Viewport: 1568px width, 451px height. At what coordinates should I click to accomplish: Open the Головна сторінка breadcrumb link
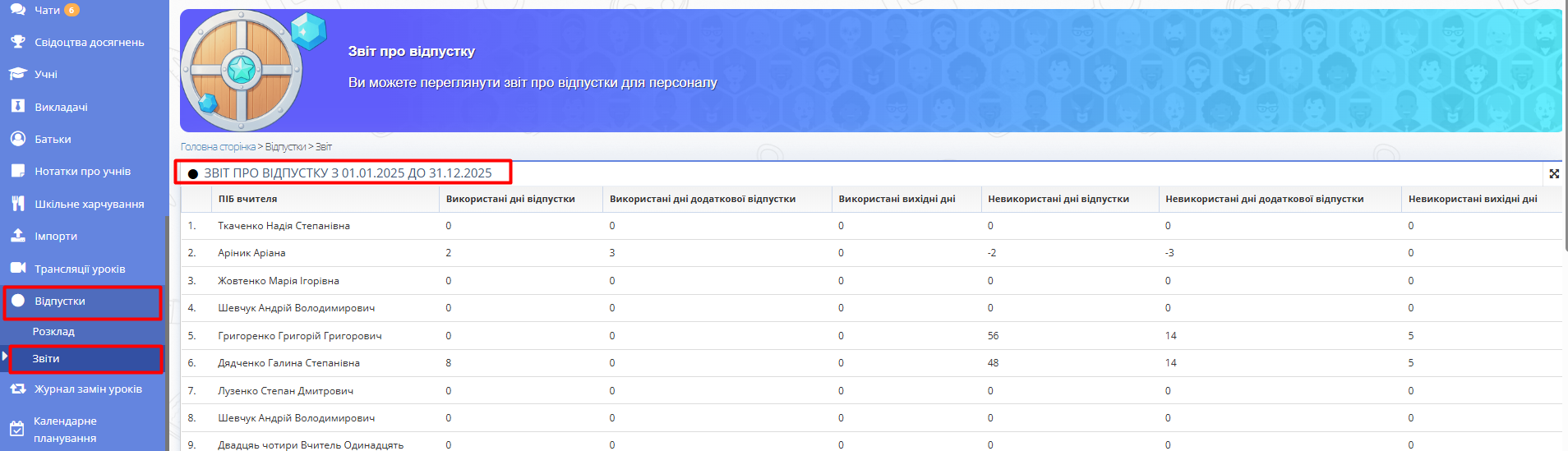[218, 147]
